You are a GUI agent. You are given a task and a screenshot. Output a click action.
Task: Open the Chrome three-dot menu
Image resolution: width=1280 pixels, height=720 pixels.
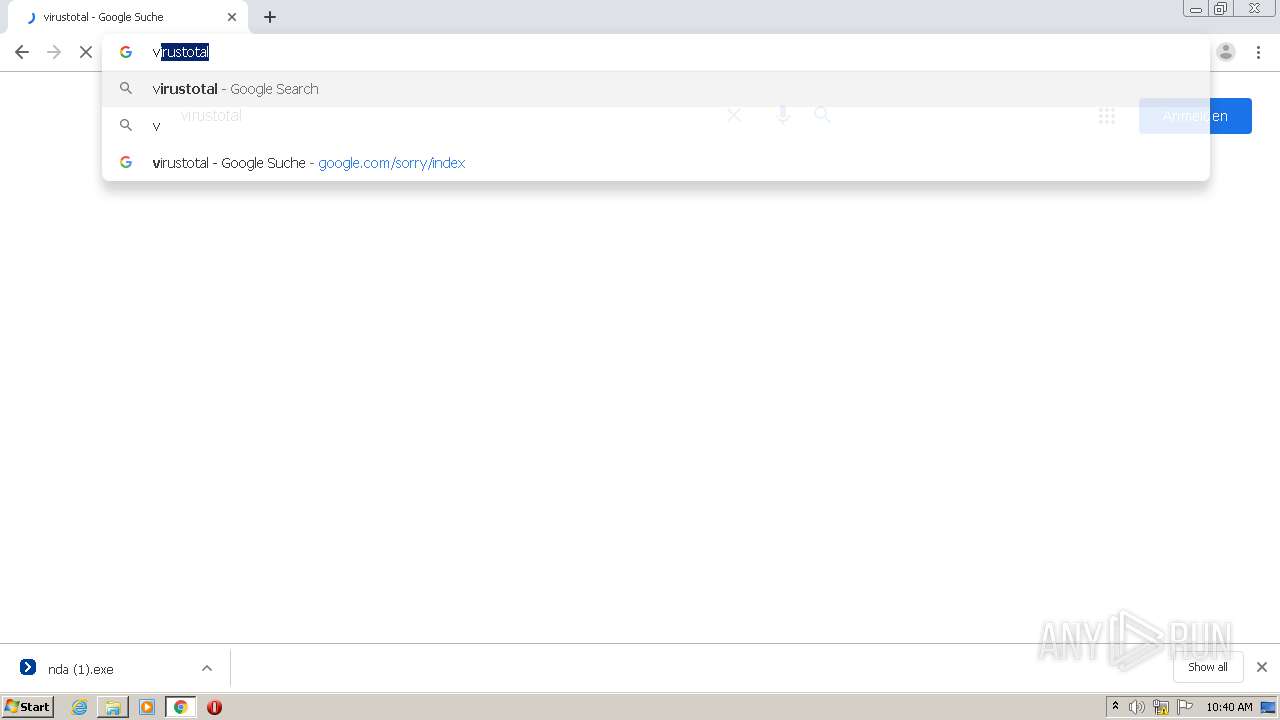pos(1258,52)
